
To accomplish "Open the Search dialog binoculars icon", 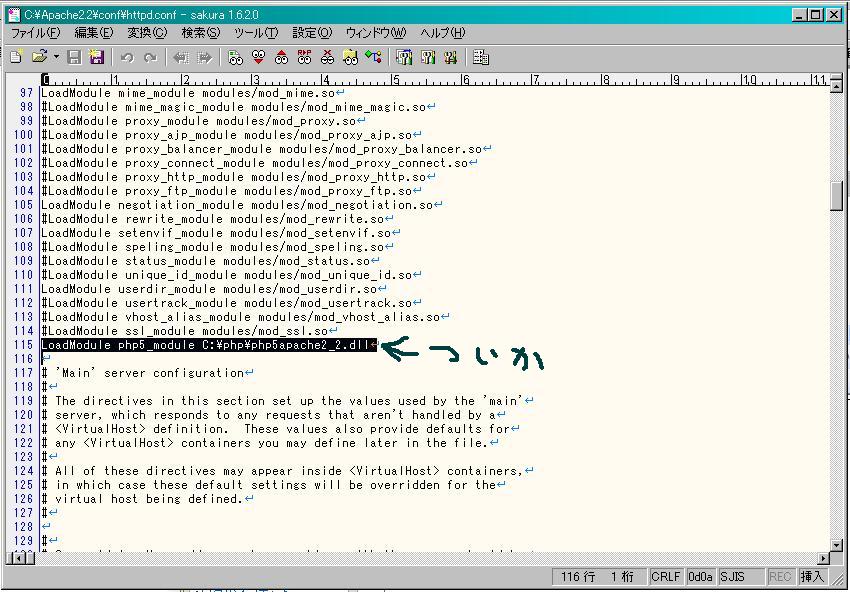I will (x=235, y=57).
